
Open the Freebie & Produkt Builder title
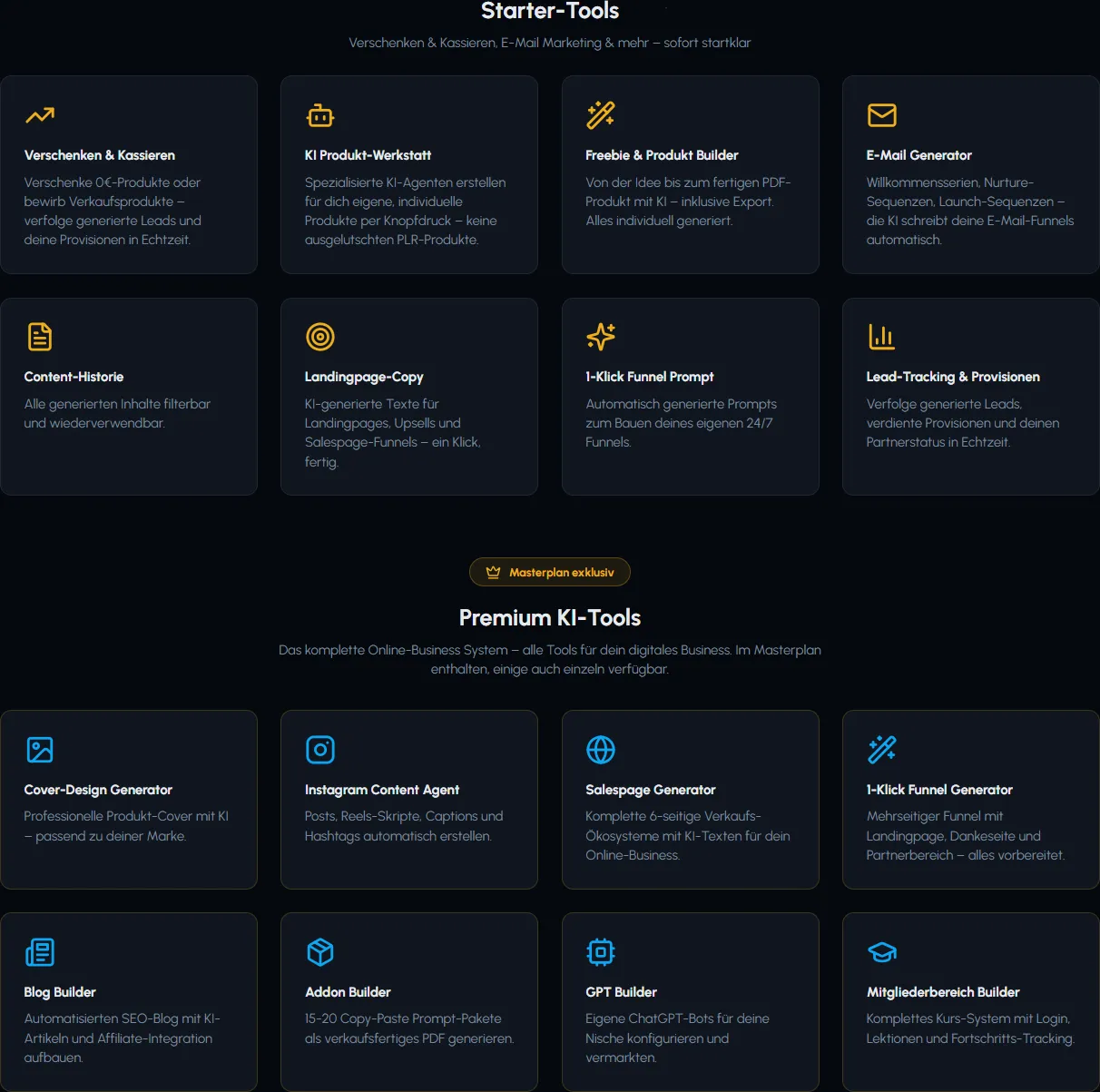(x=662, y=155)
